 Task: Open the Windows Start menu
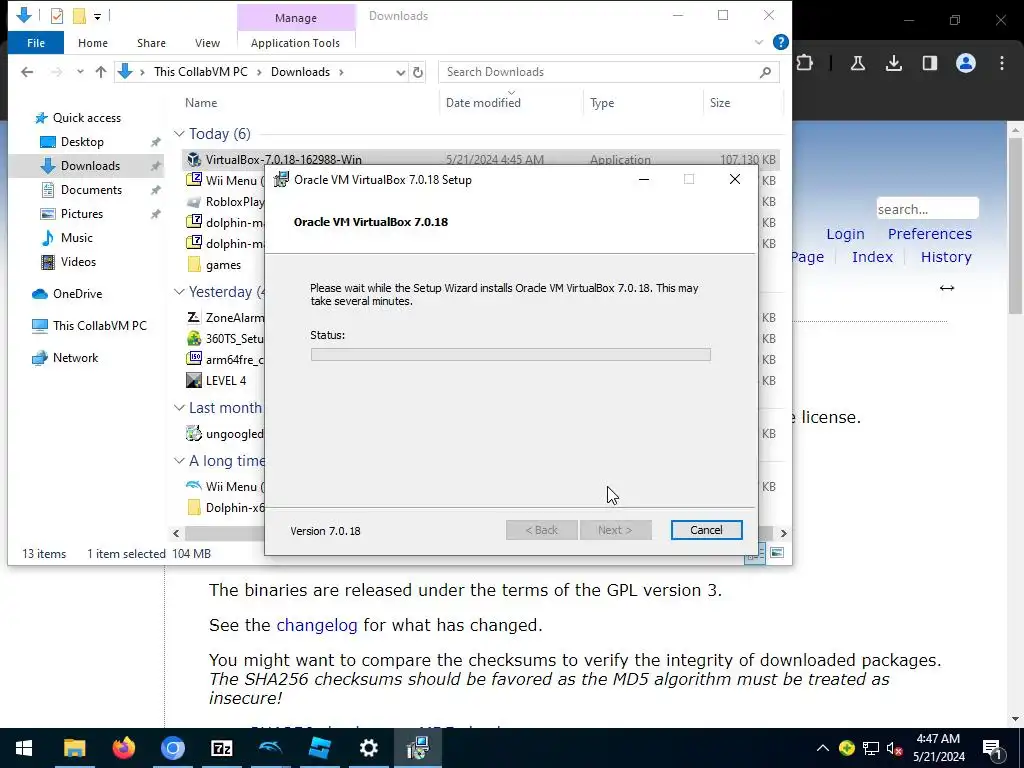24,748
